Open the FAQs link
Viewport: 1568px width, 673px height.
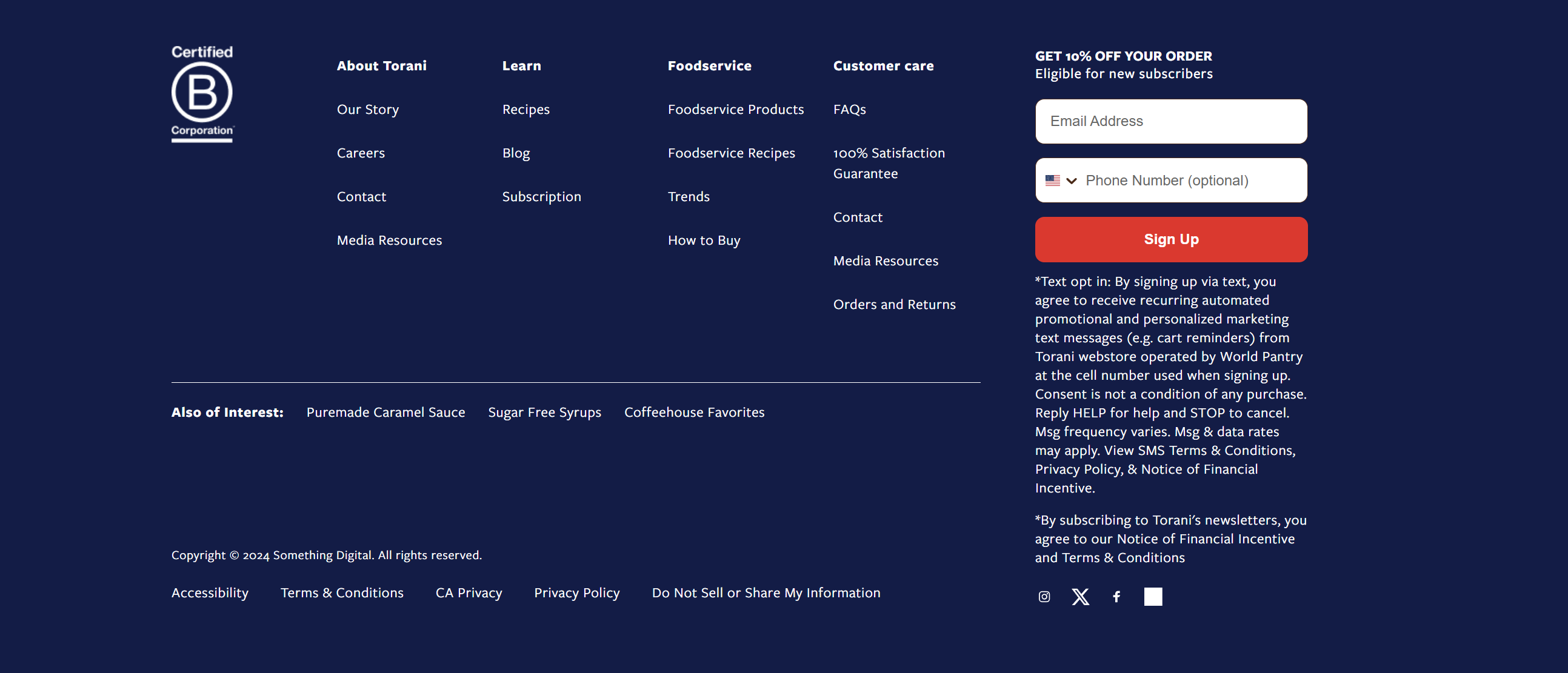pyautogui.click(x=849, y=110)
